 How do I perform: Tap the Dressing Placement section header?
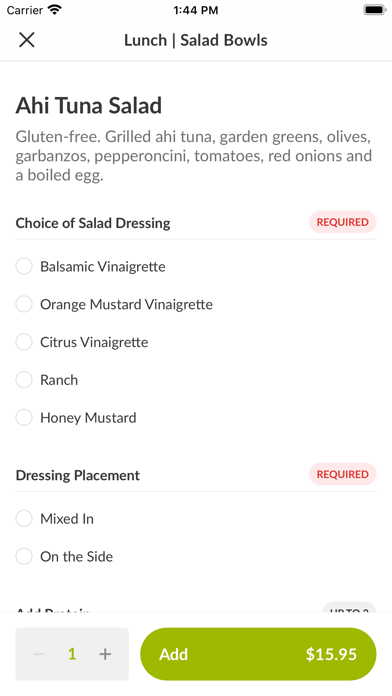78,475
